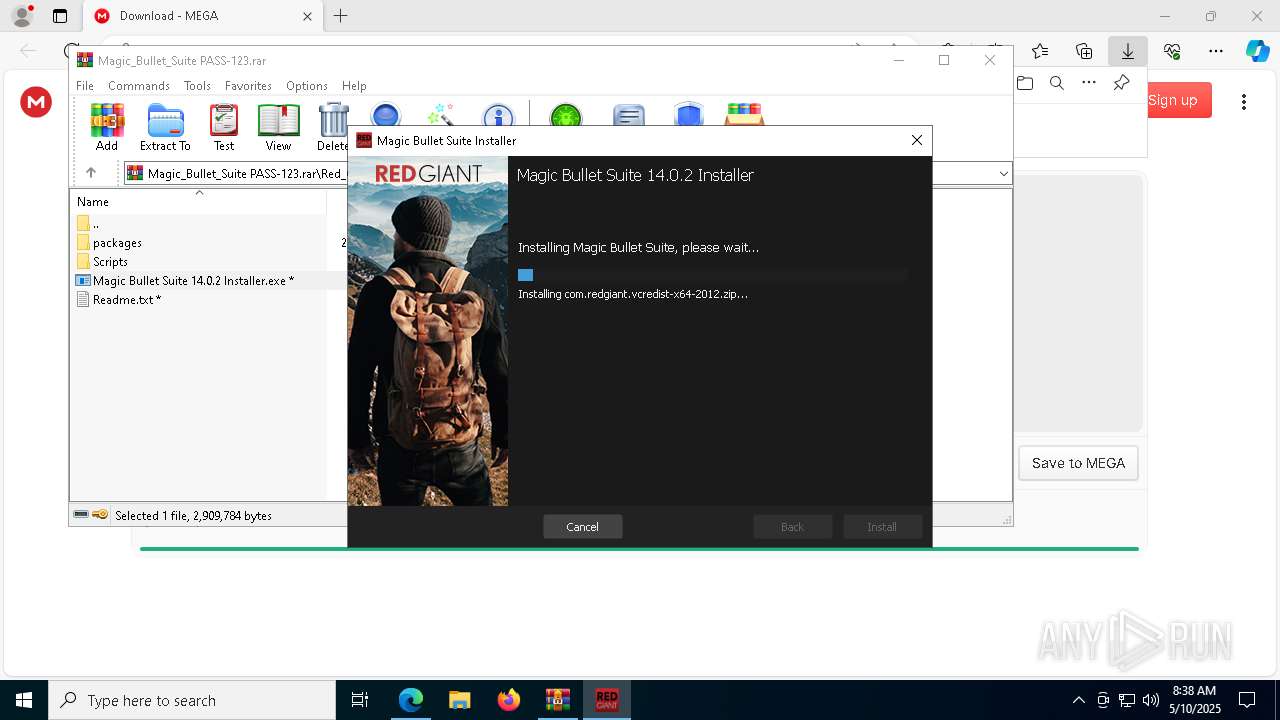Select Magic Bullet Suite 14.0.2 Installer.exe file
Image resolution: width=1280 pixels, height=720 pixels.
point(193,281)
